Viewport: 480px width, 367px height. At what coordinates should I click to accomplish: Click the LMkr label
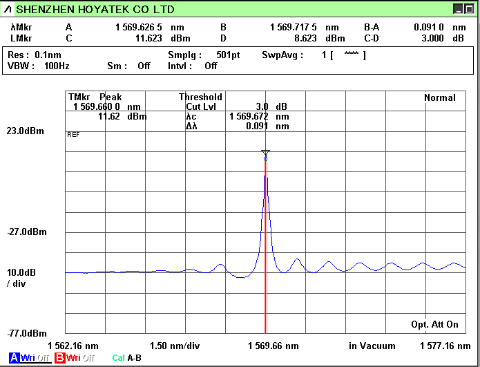tap(21, 38)
